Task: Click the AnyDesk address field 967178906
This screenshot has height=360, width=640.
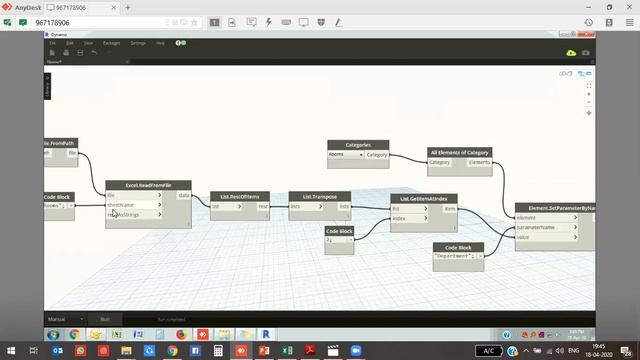Action: click(98, 23)
